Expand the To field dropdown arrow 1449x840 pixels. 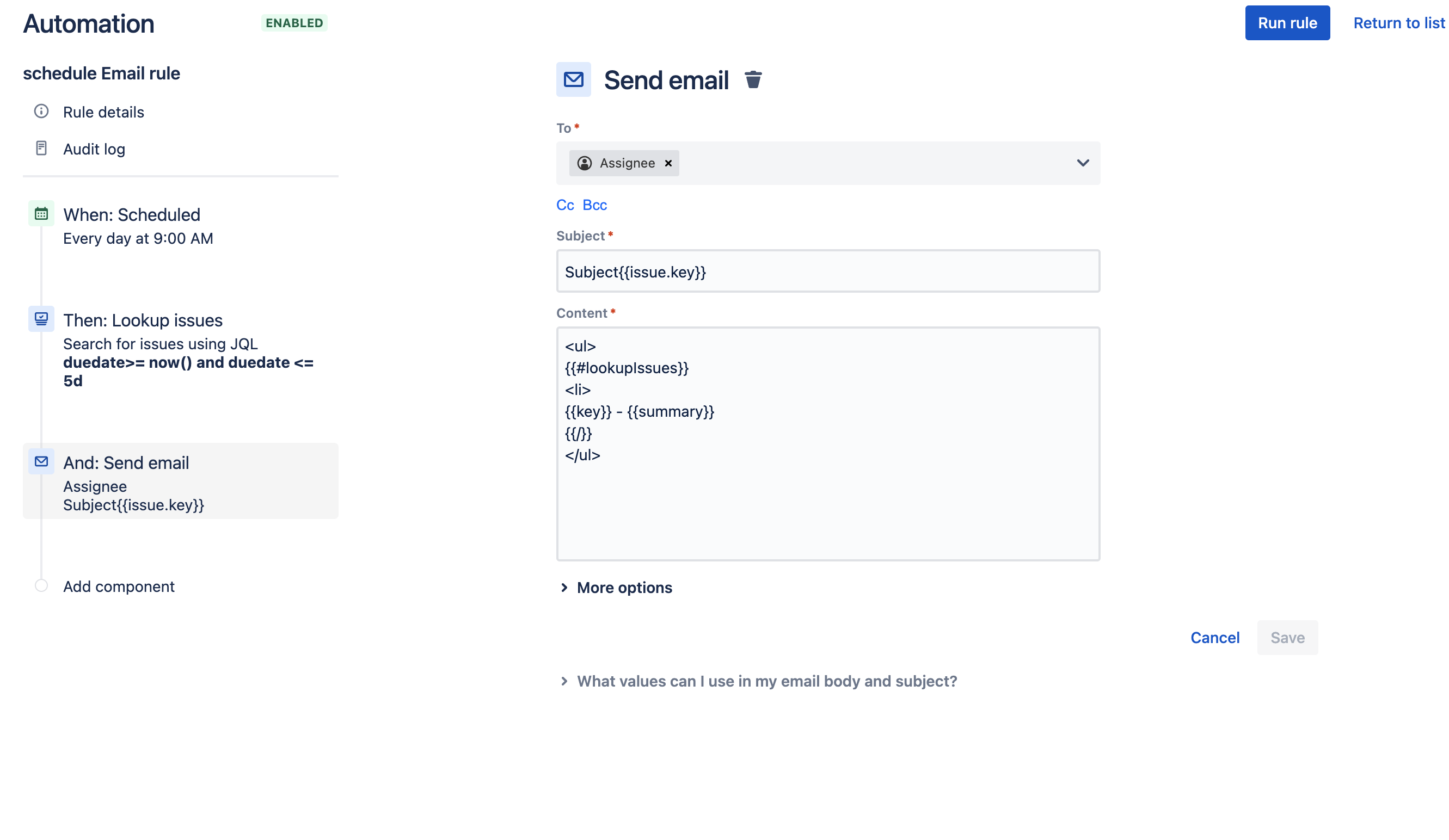1083,163
